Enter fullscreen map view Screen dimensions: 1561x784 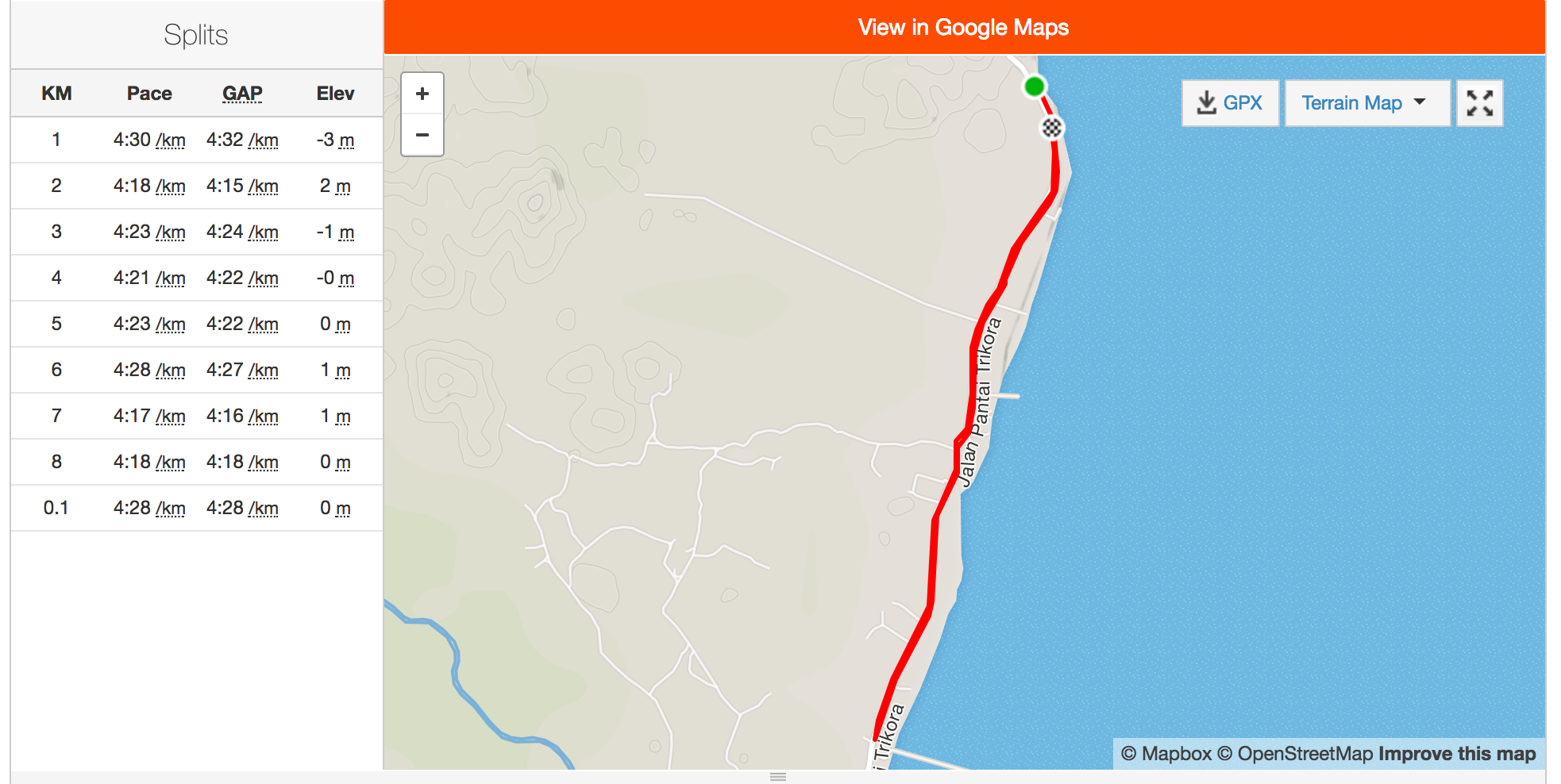pyautogui.click(x=1479, y=103)
